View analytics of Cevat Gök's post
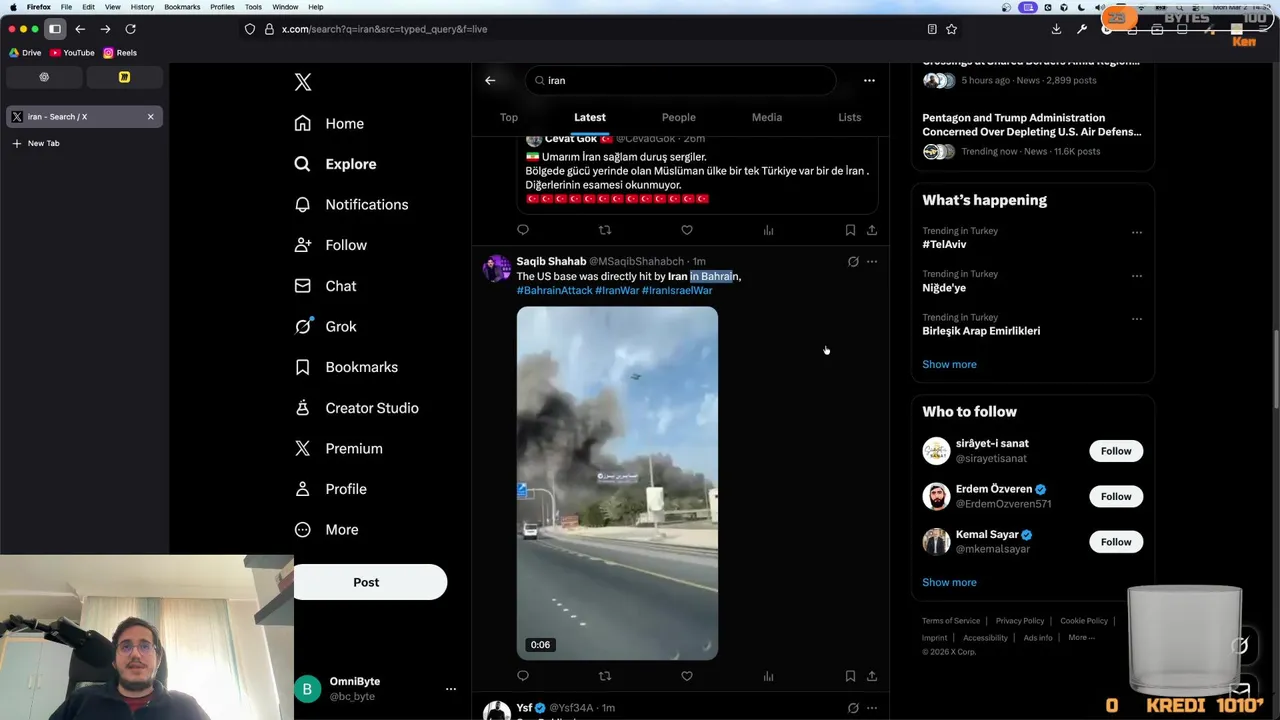The height and width of the screenshot is (720, 1280). 768,230
